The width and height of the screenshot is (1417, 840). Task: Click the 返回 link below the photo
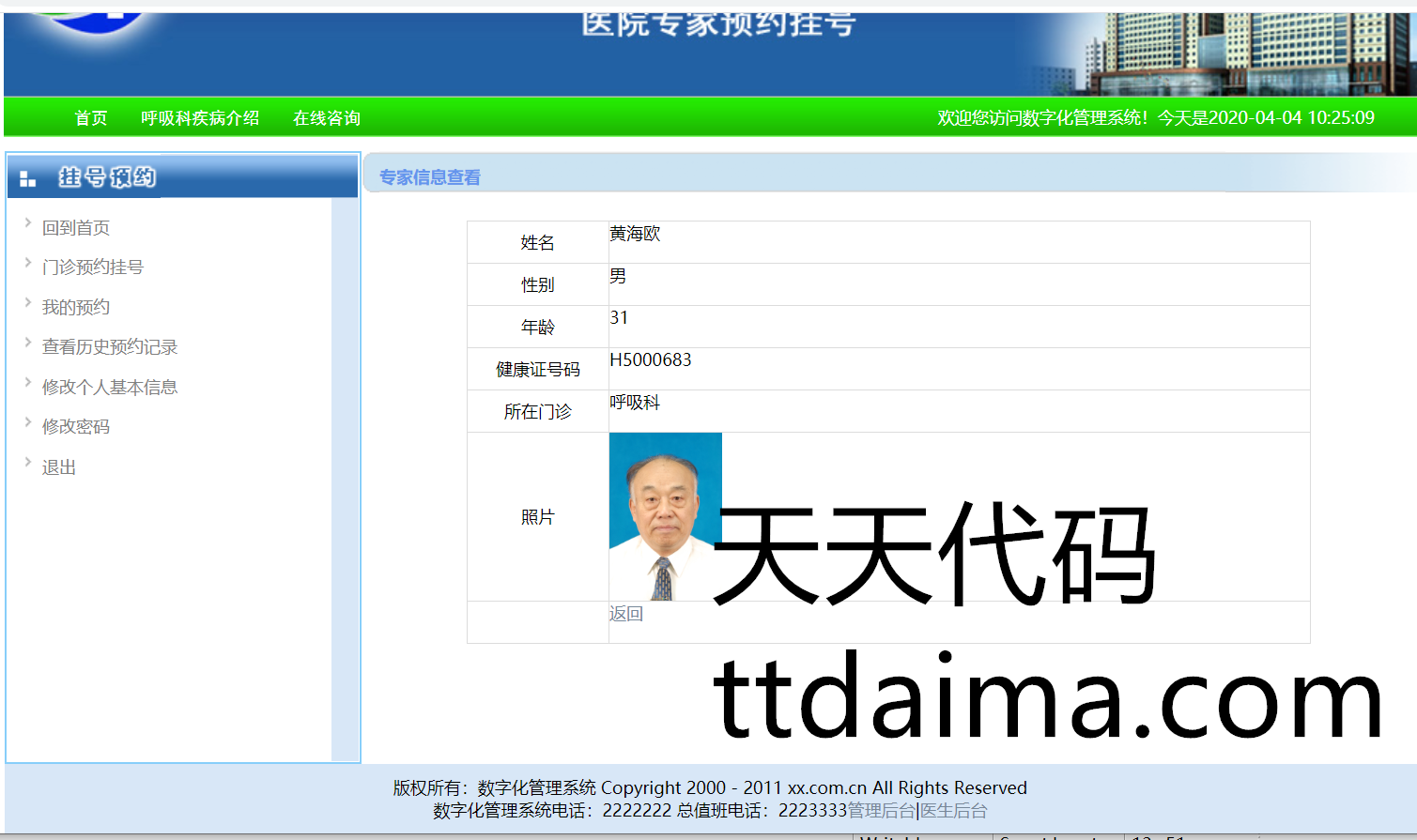point(626,614)
